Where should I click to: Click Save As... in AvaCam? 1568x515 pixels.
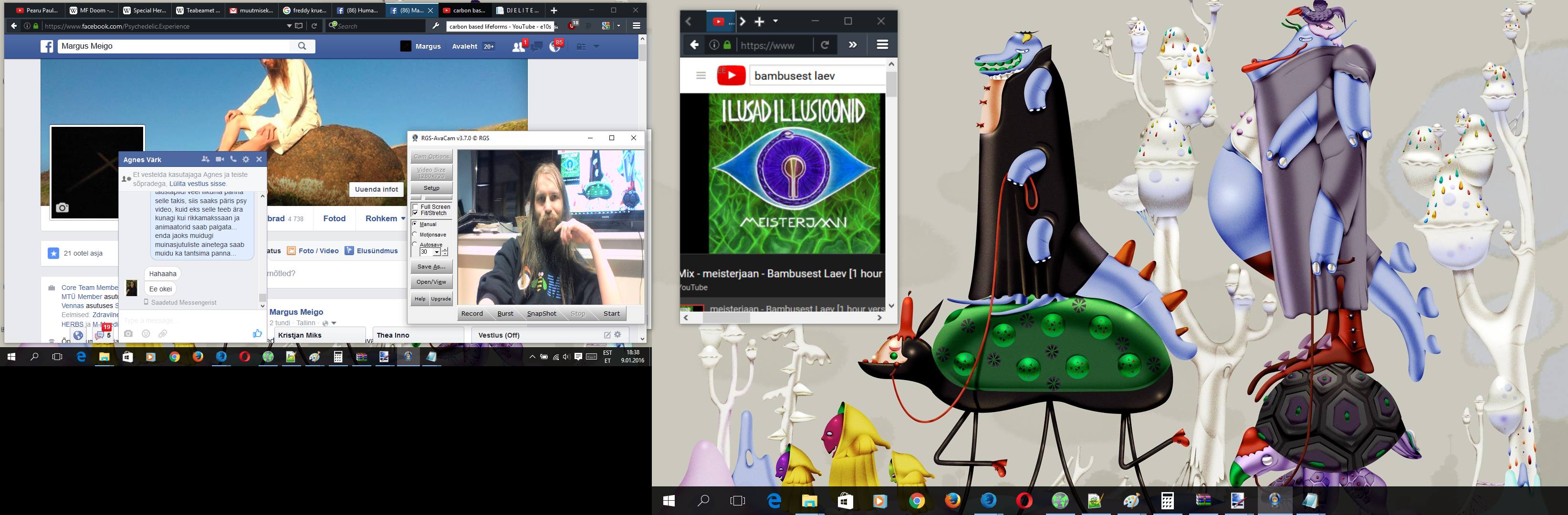[431, 266]
